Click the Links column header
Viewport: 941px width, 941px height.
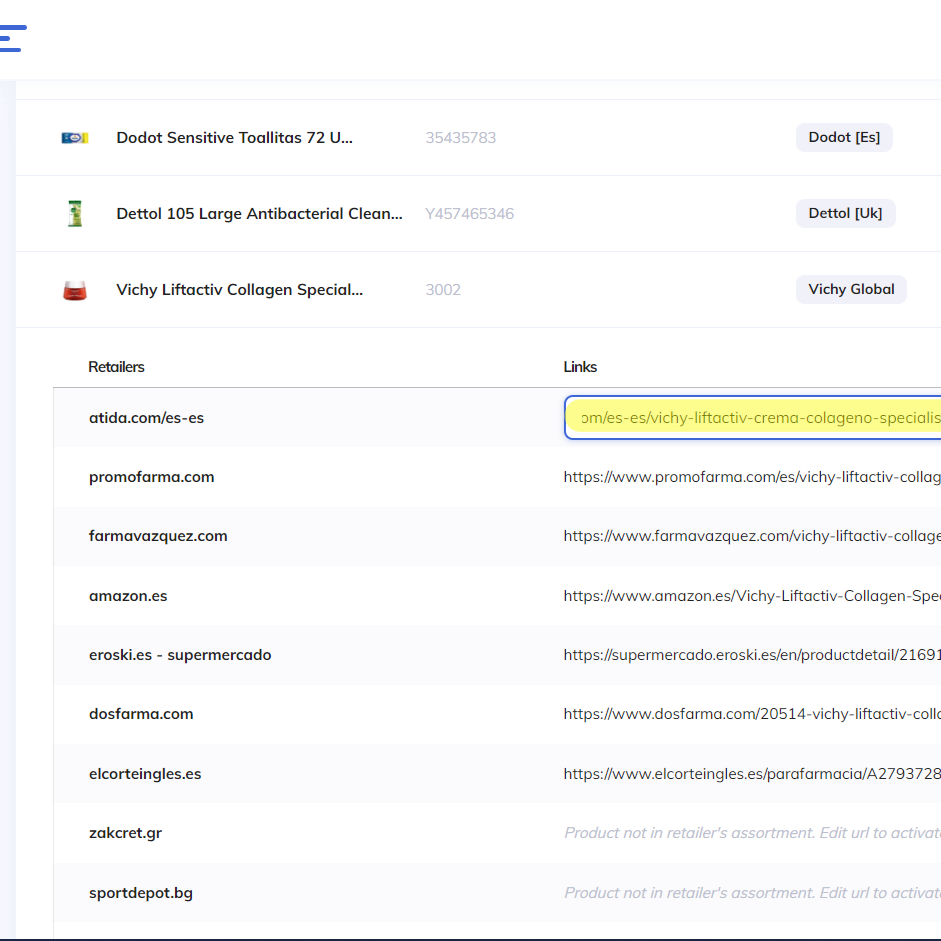tap(580, 367)
